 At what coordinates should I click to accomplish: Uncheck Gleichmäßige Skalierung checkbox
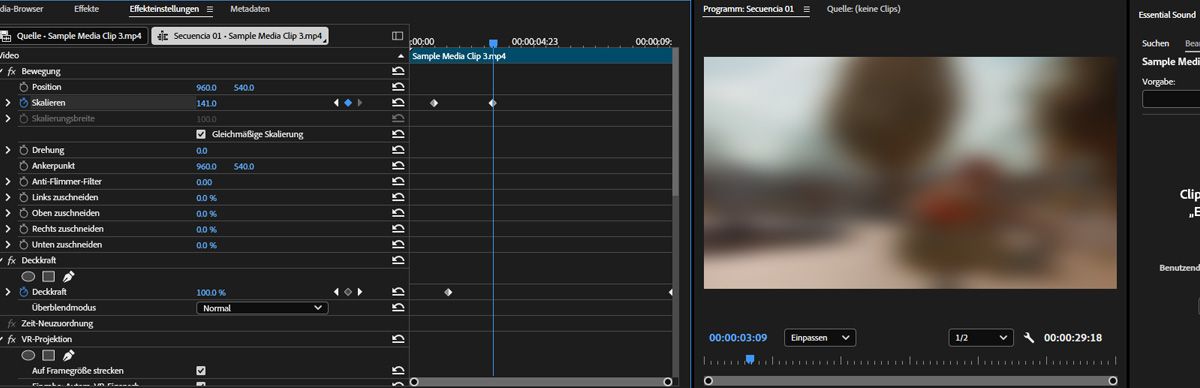(201, 134)
